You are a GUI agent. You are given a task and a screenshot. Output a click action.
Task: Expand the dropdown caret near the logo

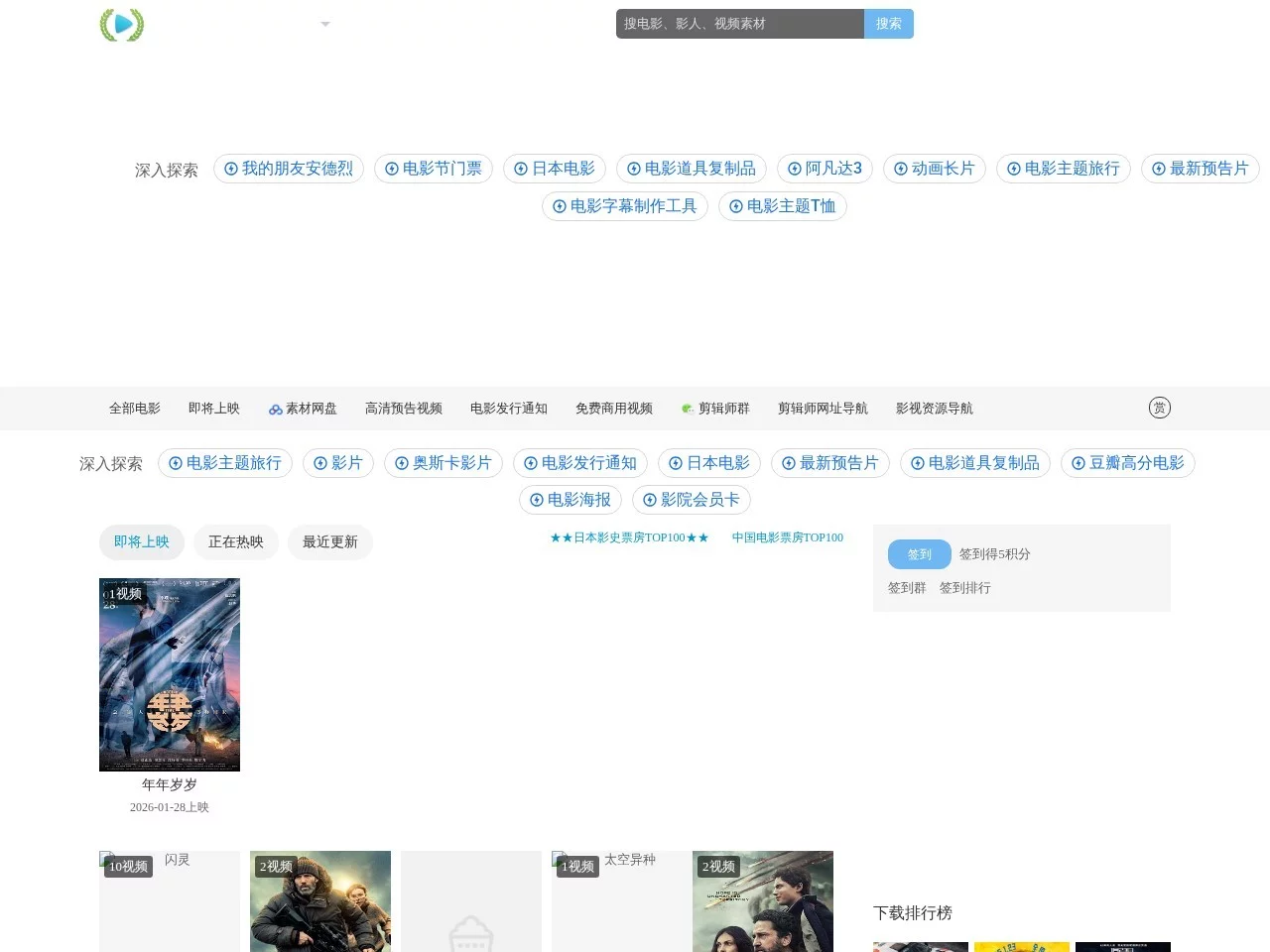[x=325, y=24]
